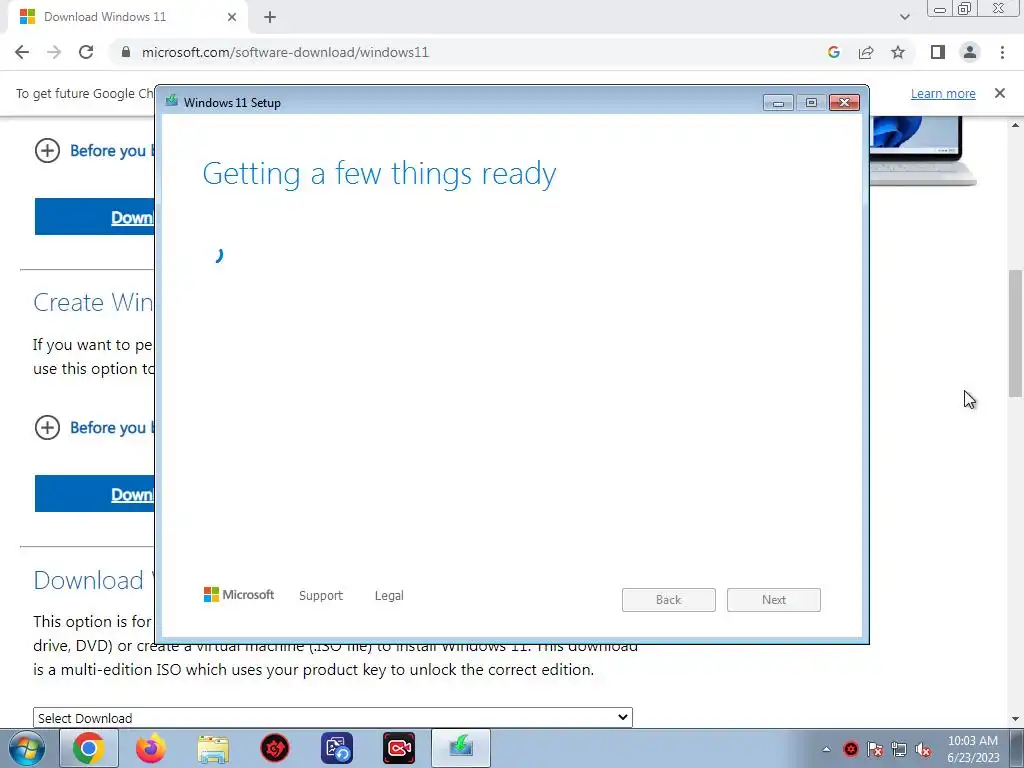Open the red gear app in taskbar
The height and width of the screenshot is (768, 1024).
[x=275, y=748]
